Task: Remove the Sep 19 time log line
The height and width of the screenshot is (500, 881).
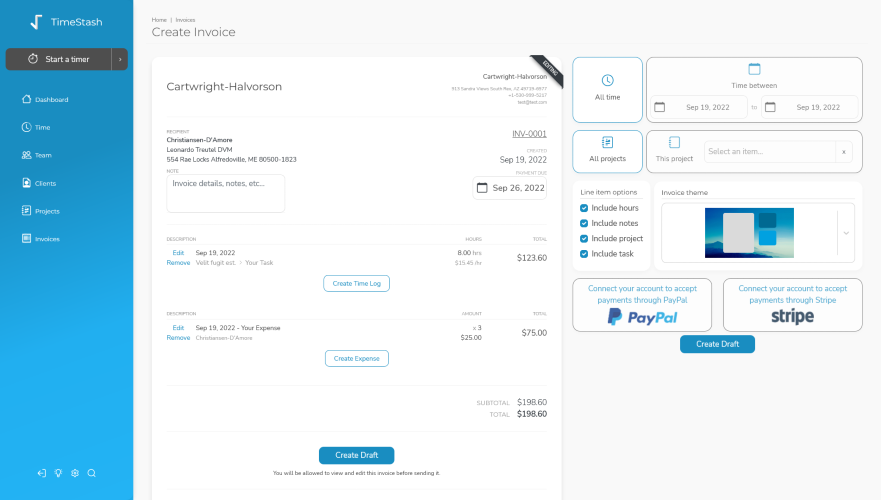Action: 178,262
